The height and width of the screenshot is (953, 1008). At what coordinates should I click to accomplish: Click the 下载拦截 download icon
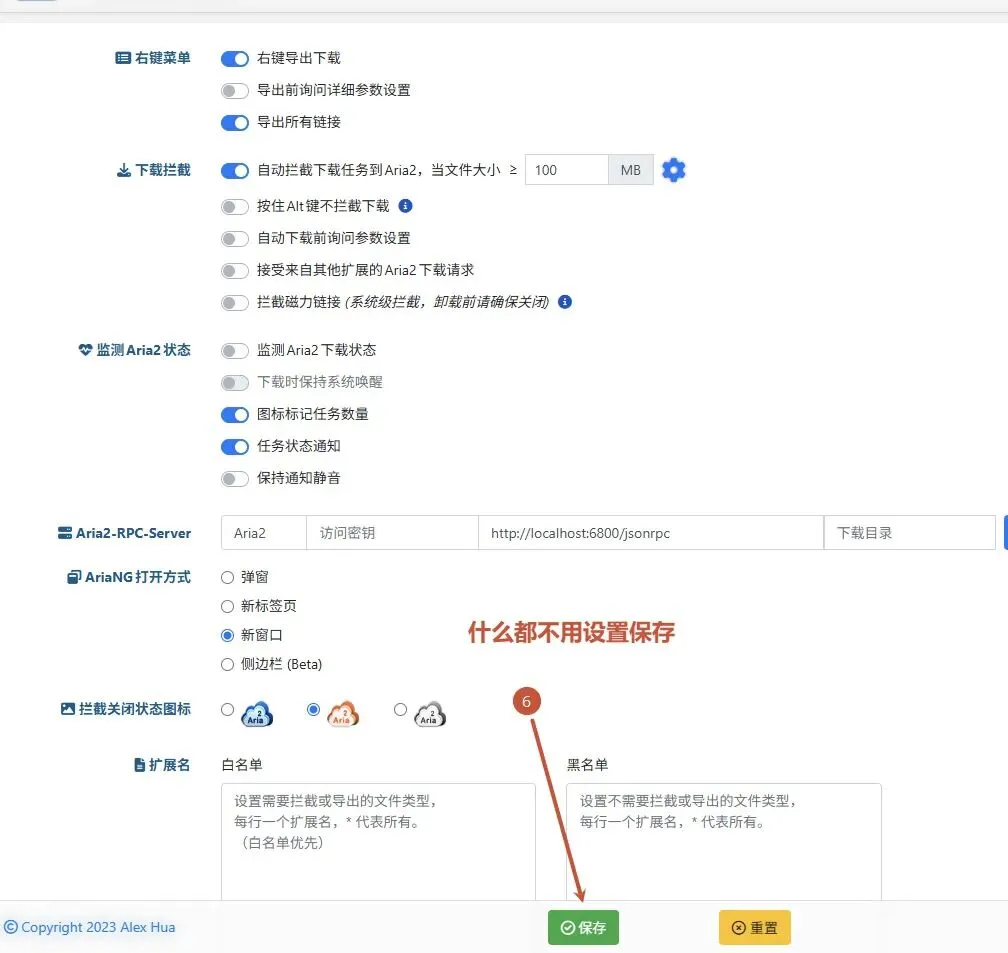pos(124,170)
